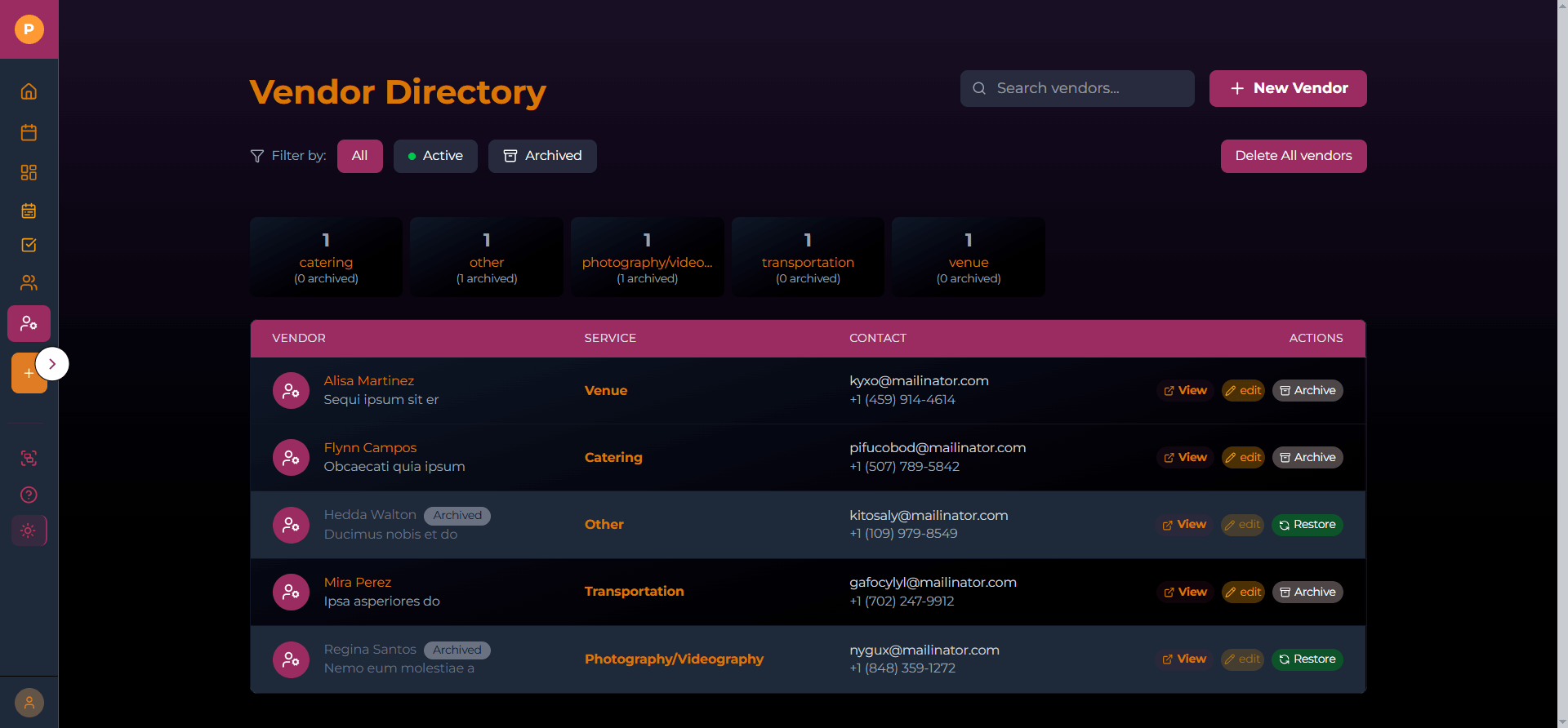
Task: Select the catering category card
Action: click(x=326, y=257)
